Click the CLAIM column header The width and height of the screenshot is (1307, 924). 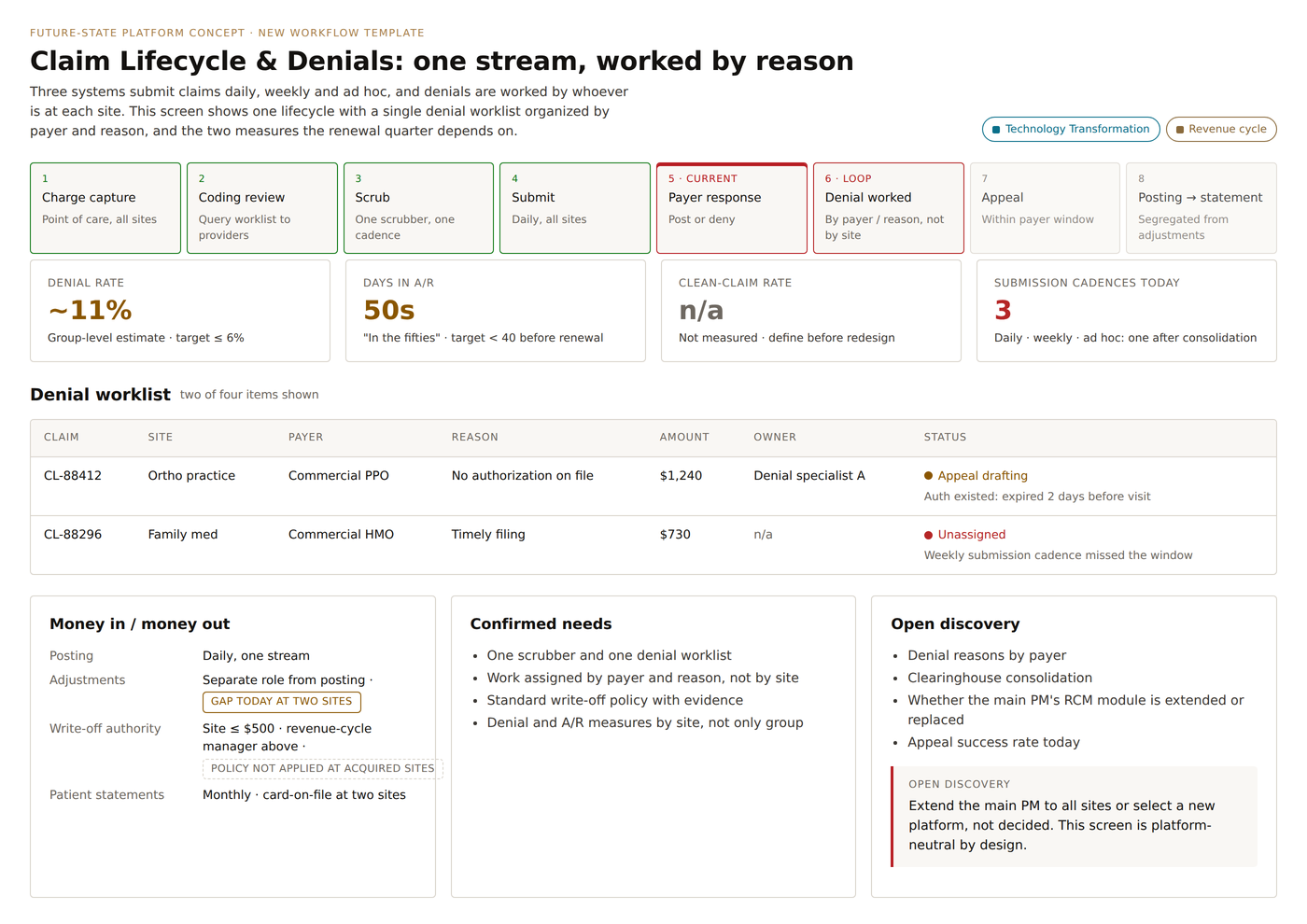(x=62, y=437)
